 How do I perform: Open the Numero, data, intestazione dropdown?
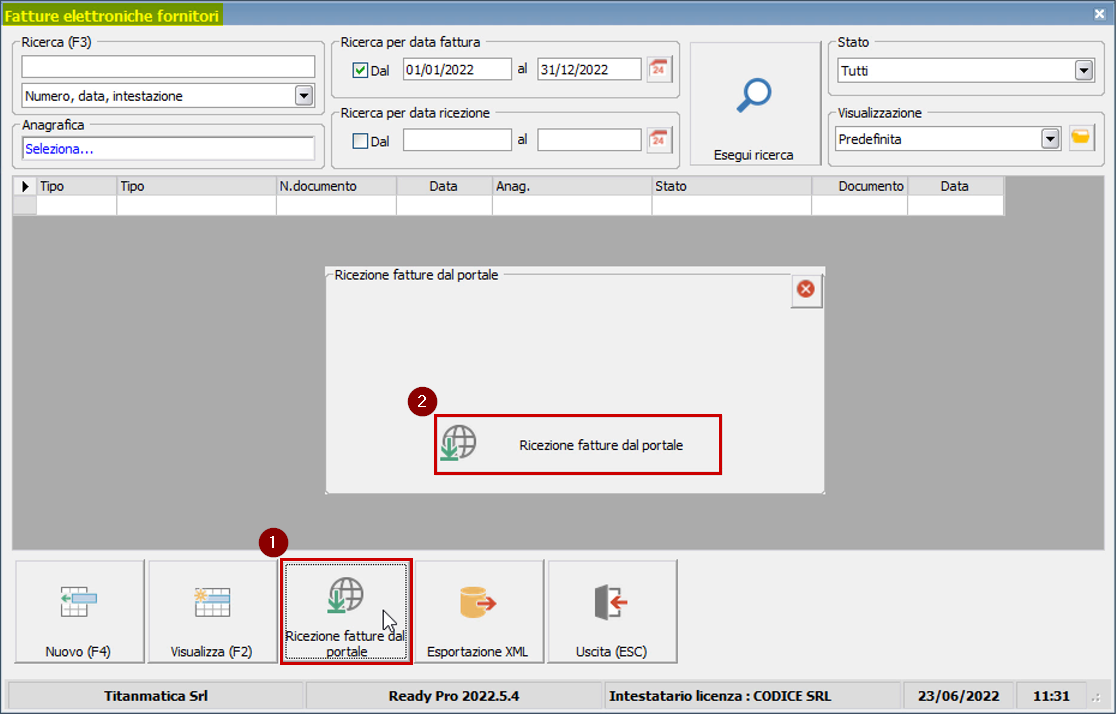(304, 95)
